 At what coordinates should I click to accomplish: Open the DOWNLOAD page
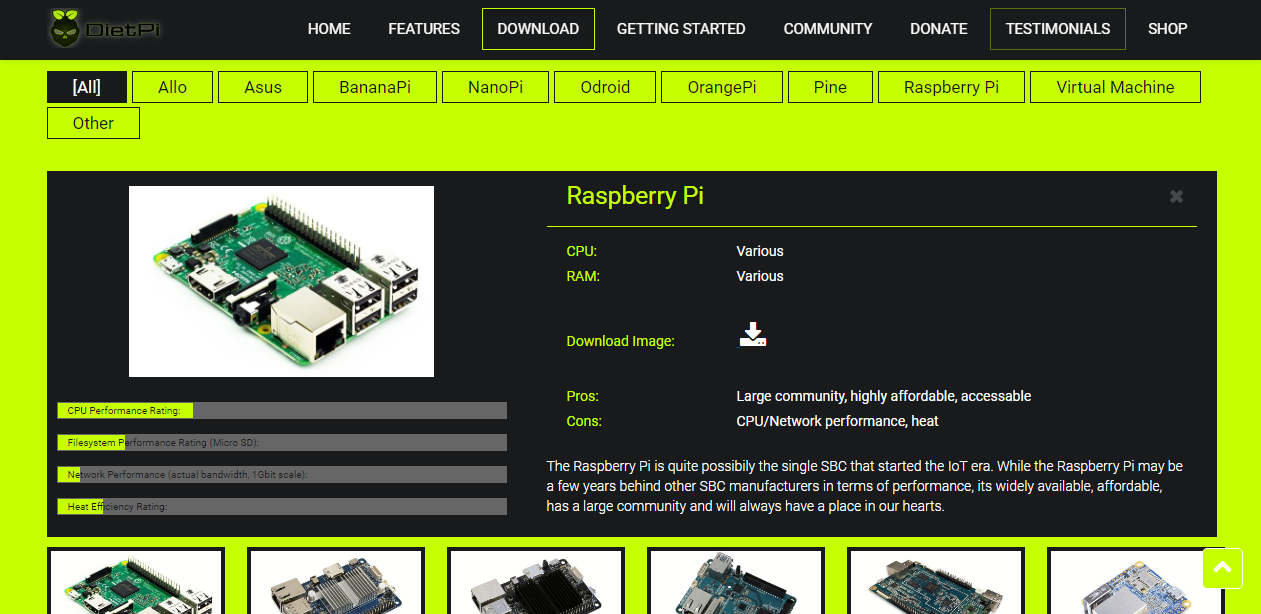click(x=538, y=29)
